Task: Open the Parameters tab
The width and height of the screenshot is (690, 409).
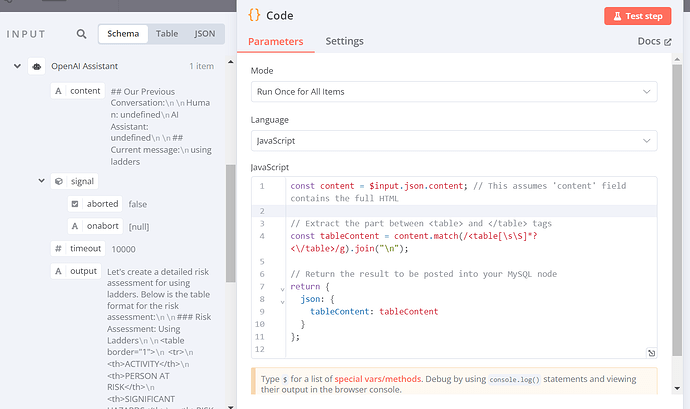Action: tap(275, 41)
